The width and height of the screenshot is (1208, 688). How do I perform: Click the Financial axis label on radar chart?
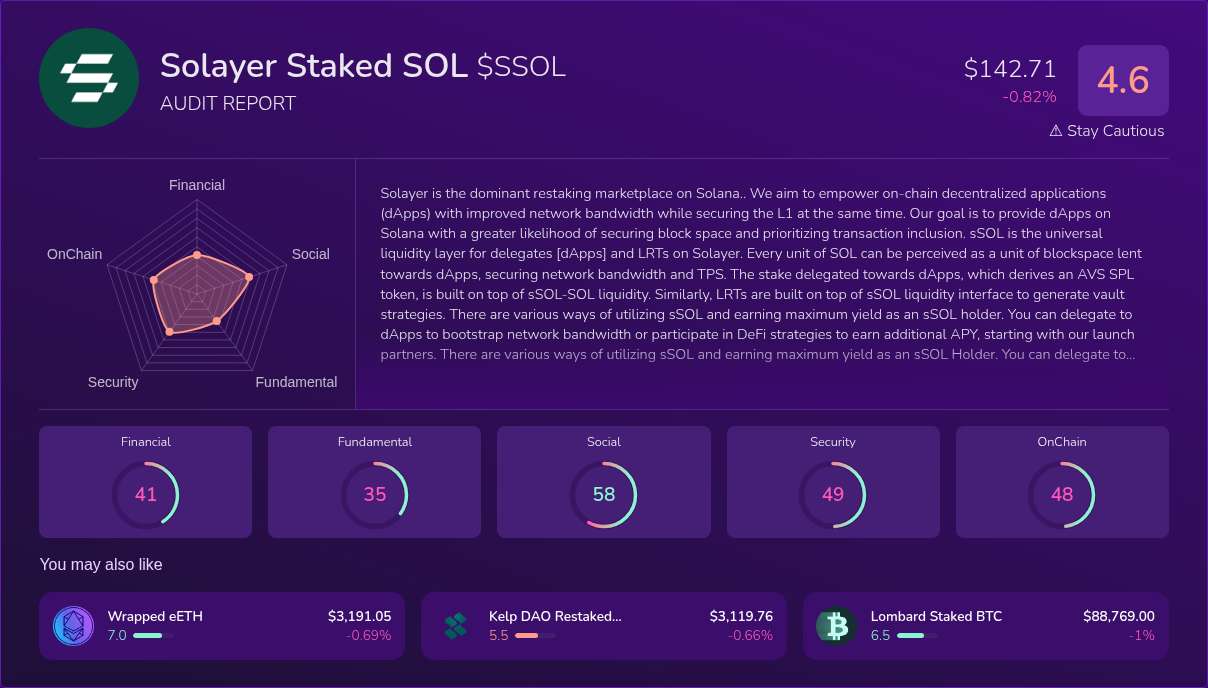[196, 185]
